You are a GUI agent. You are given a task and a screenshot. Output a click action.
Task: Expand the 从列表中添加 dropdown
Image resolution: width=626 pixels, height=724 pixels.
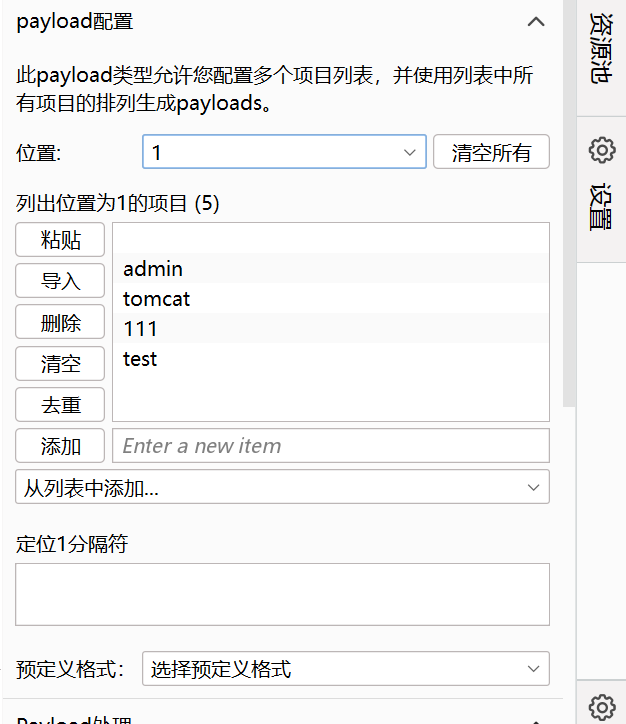282,487
